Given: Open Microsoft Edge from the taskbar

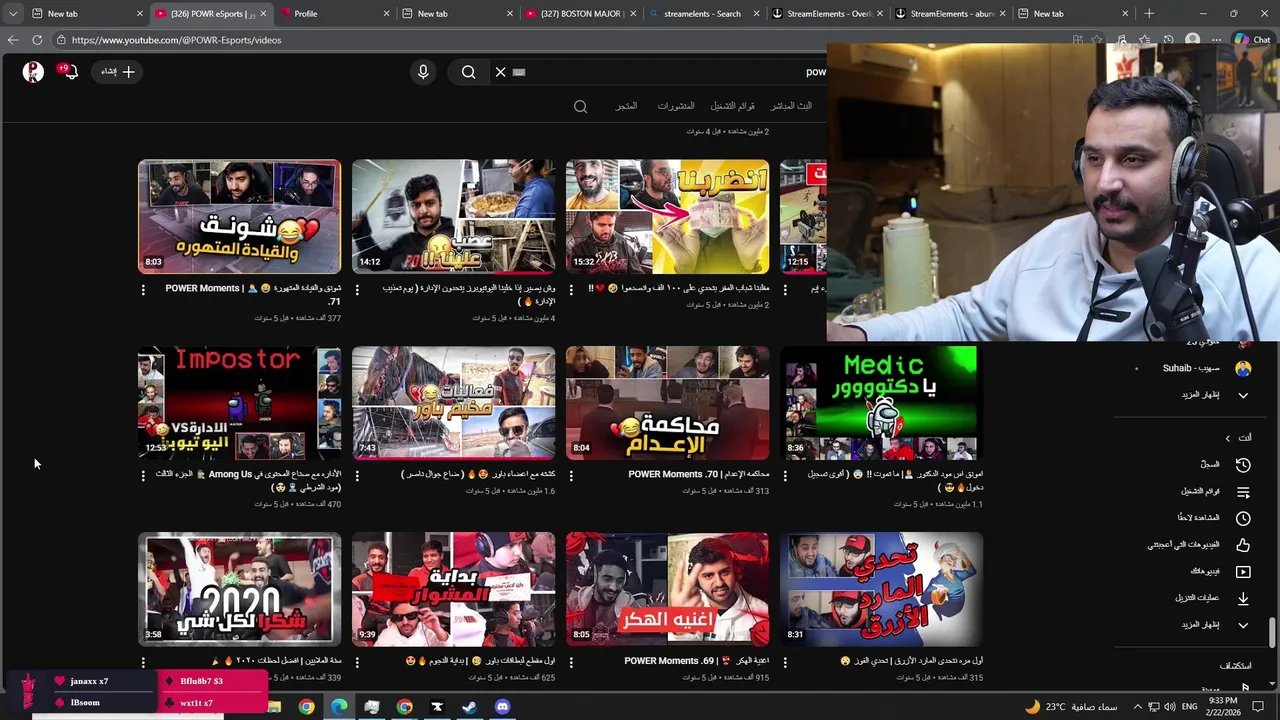Looking at the screenshot, I should coord(339,707).
